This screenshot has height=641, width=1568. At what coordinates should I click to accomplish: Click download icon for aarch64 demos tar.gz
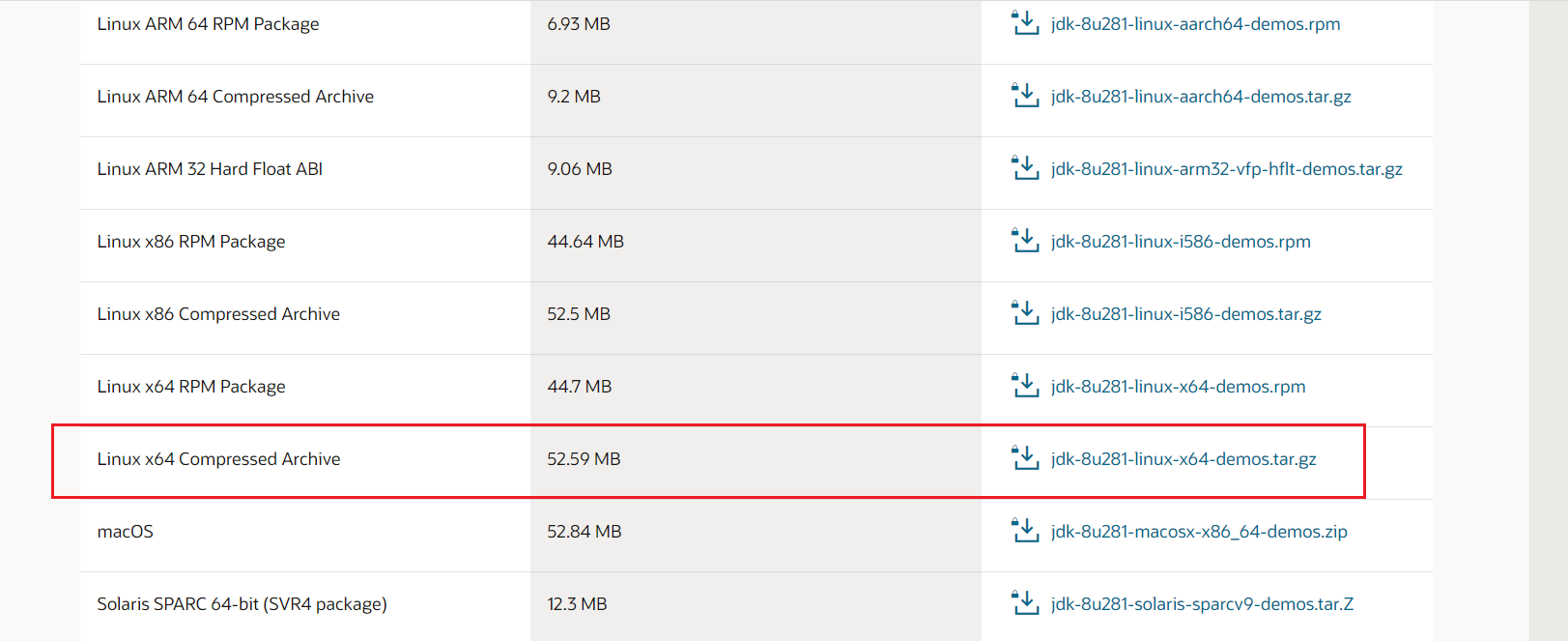tap(1024, 96)
